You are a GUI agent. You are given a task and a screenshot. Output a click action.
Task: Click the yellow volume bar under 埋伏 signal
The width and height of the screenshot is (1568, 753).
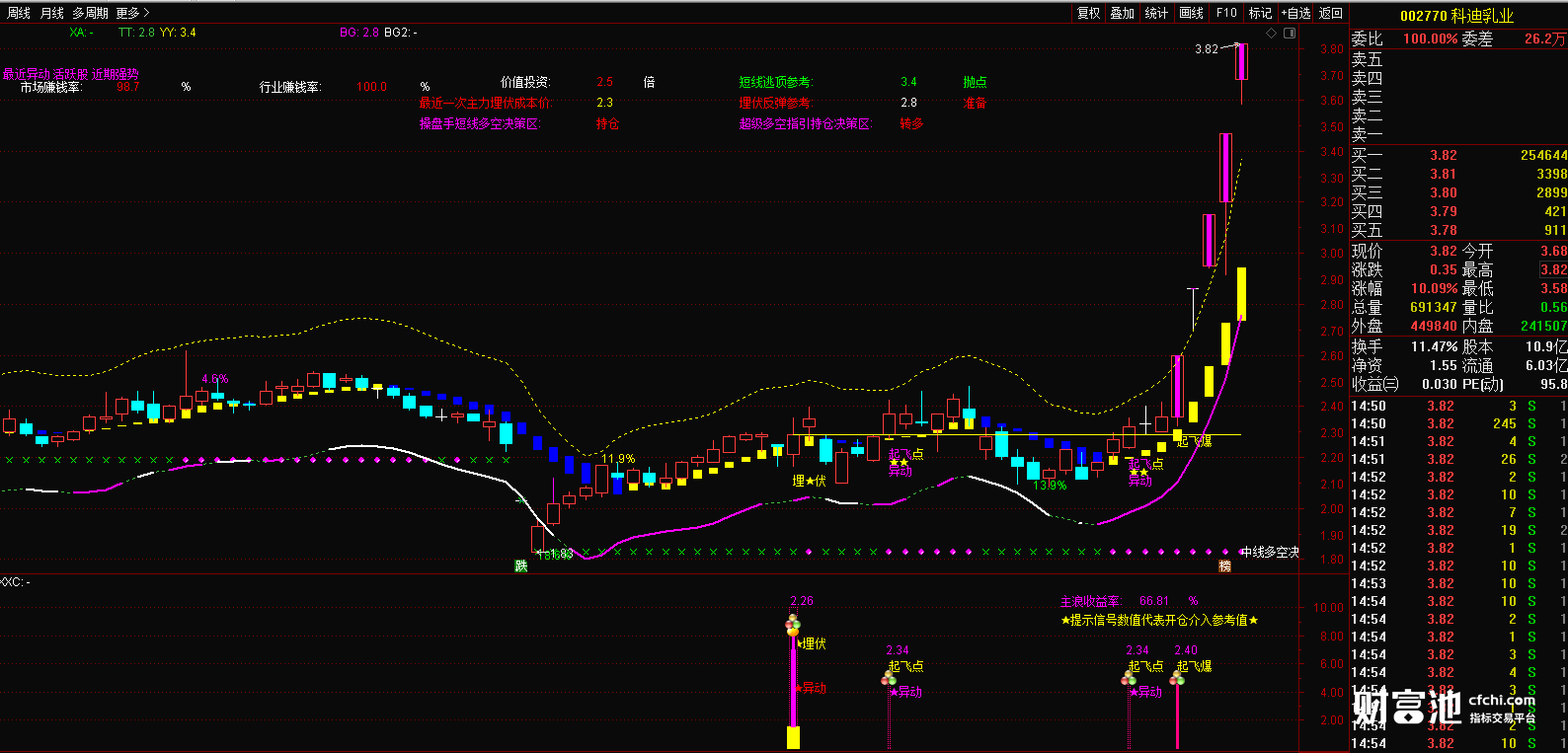point(793,737)
